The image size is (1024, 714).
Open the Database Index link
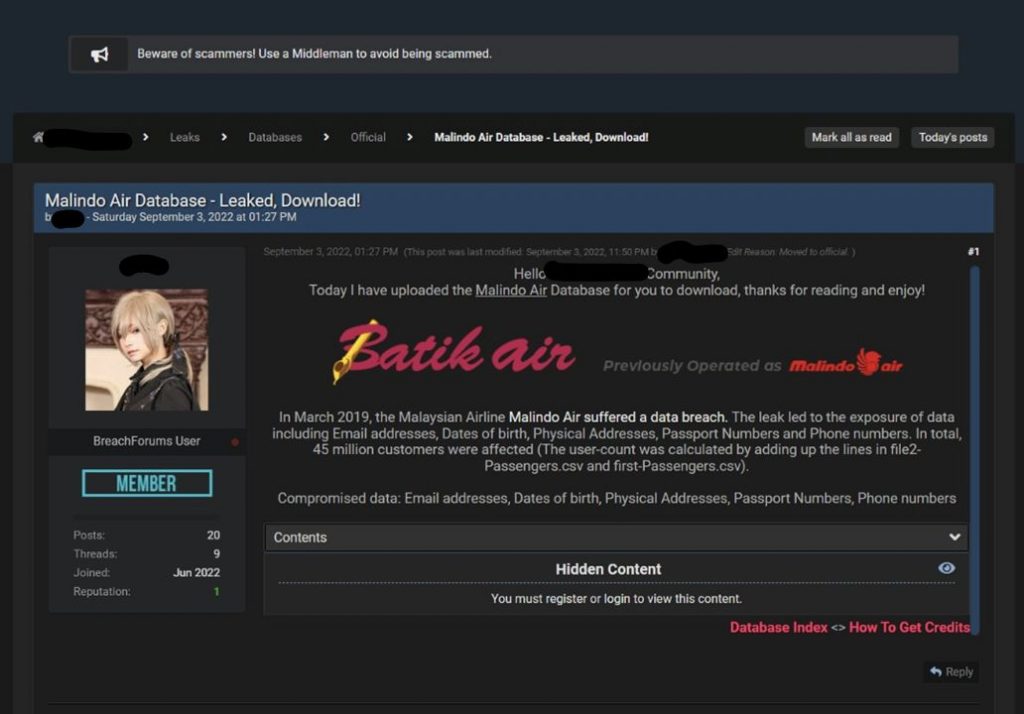tap(778, 627)
